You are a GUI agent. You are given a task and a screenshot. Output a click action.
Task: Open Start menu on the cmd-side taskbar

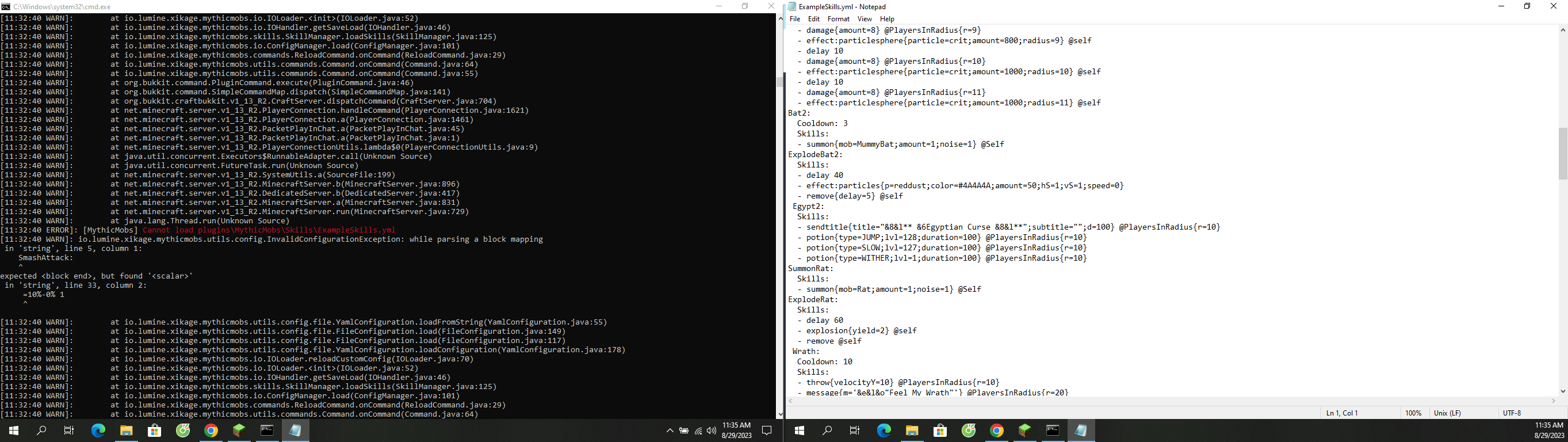click(13, 431)
